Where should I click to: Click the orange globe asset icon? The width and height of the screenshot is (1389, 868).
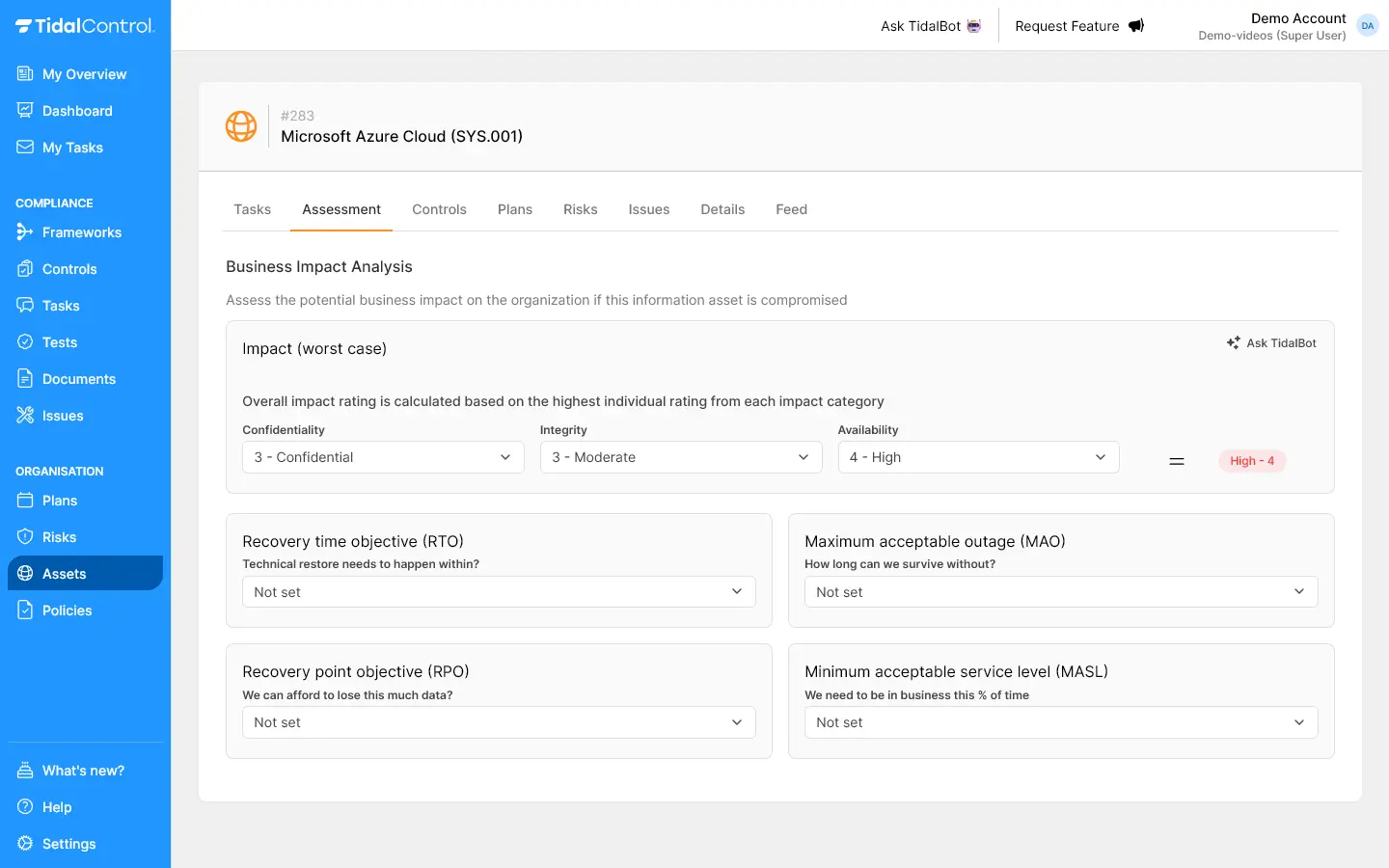(x=241, y=126)
